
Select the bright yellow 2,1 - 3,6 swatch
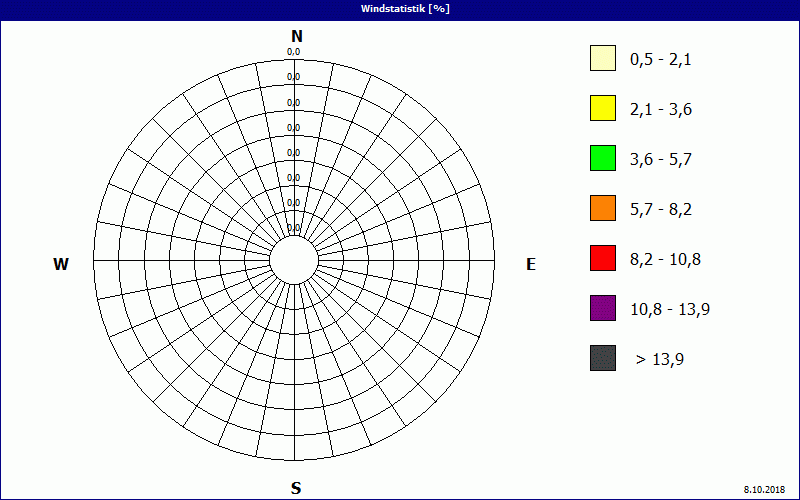[x=602, y=109]
